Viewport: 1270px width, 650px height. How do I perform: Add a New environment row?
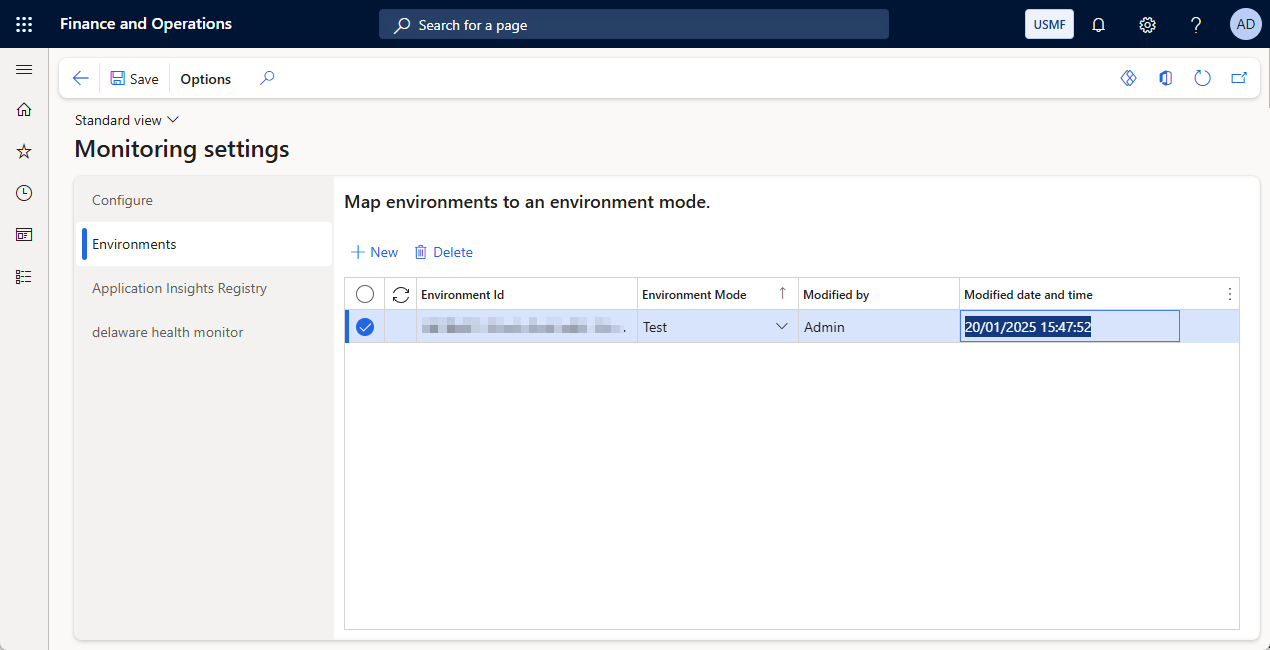pos(374,252)
